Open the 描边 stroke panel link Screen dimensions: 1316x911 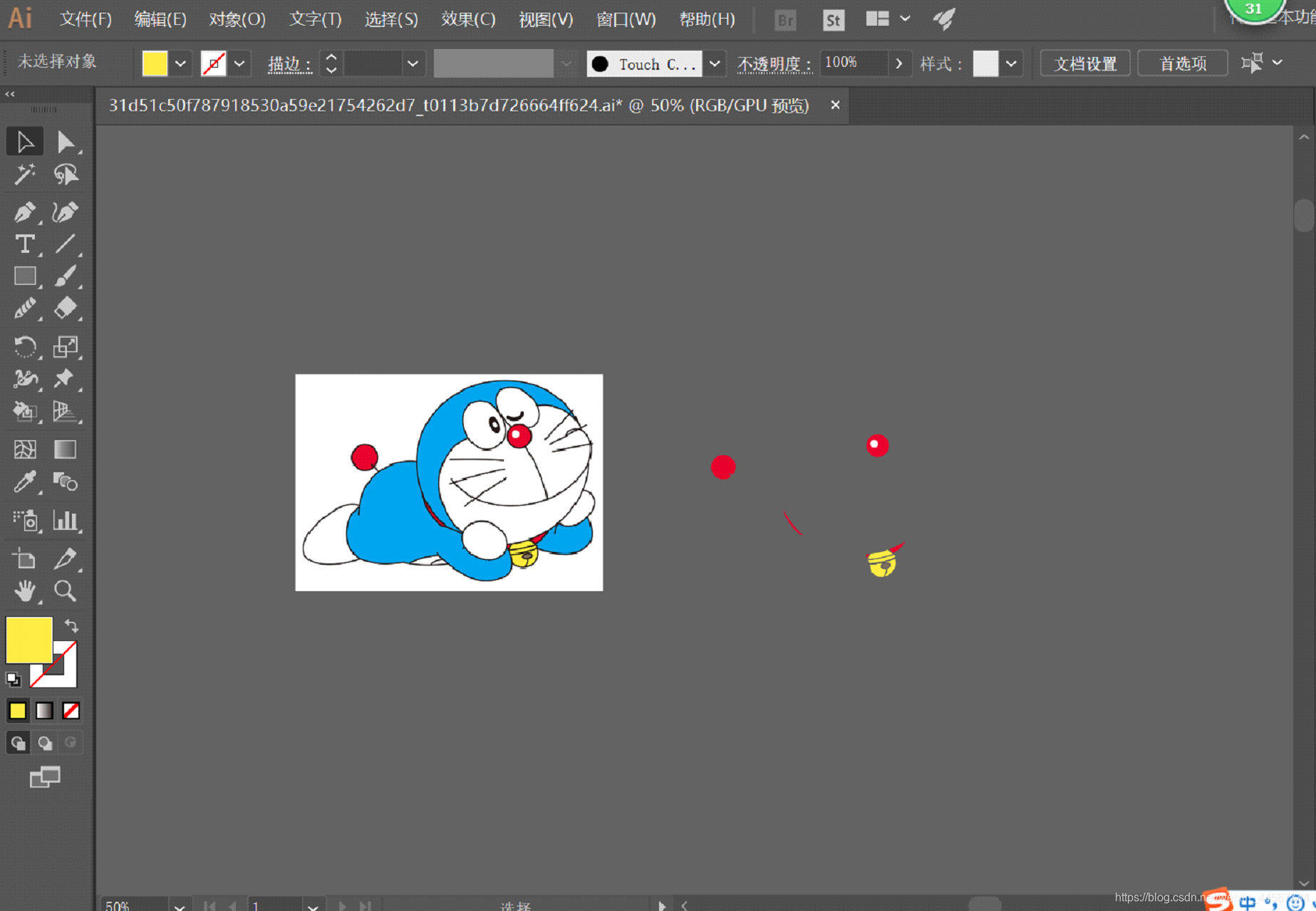(x=289, y=64)
